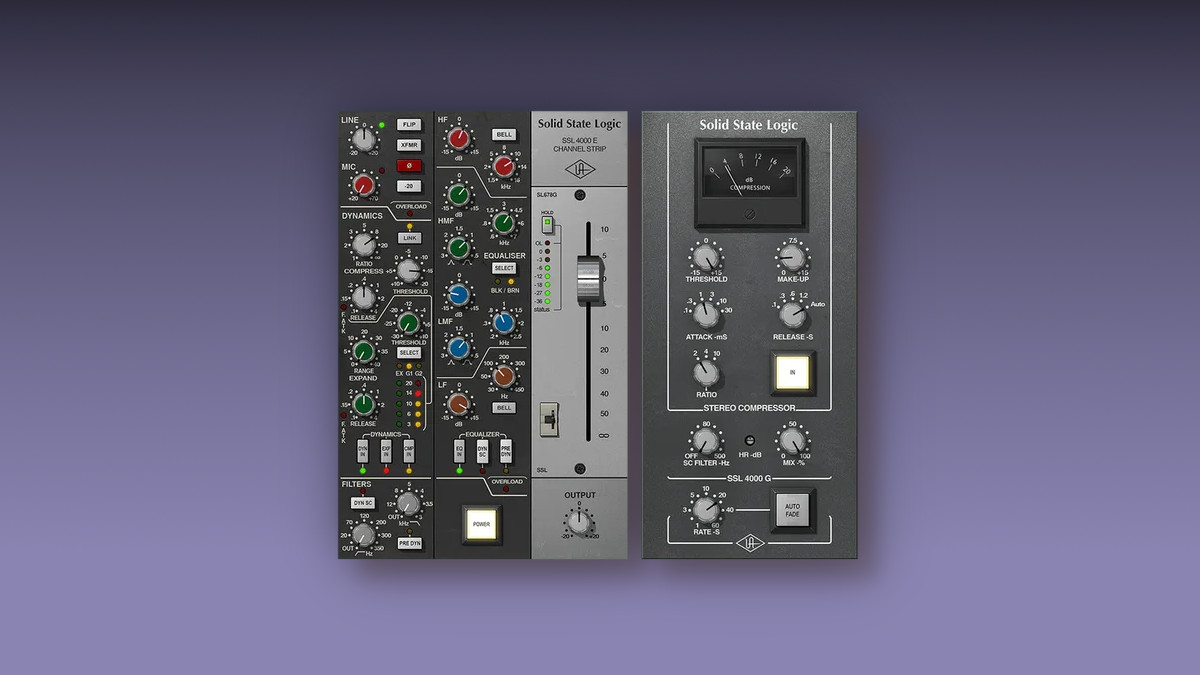
Task: Toggle the EQ IN switch
Action: (460, 451)
